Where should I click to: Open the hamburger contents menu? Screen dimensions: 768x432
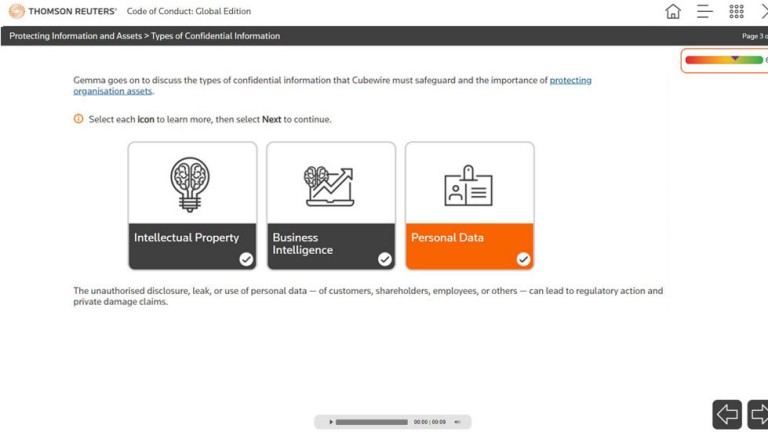(x=705, y=11)
